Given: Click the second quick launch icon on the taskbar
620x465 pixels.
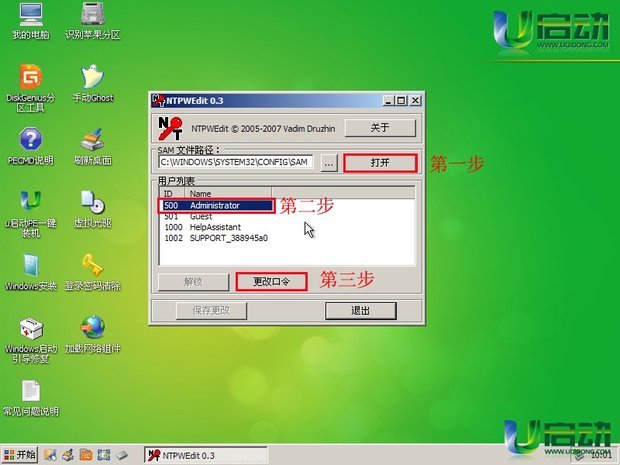Looking at the screenshot, I should tap(68, 455).
